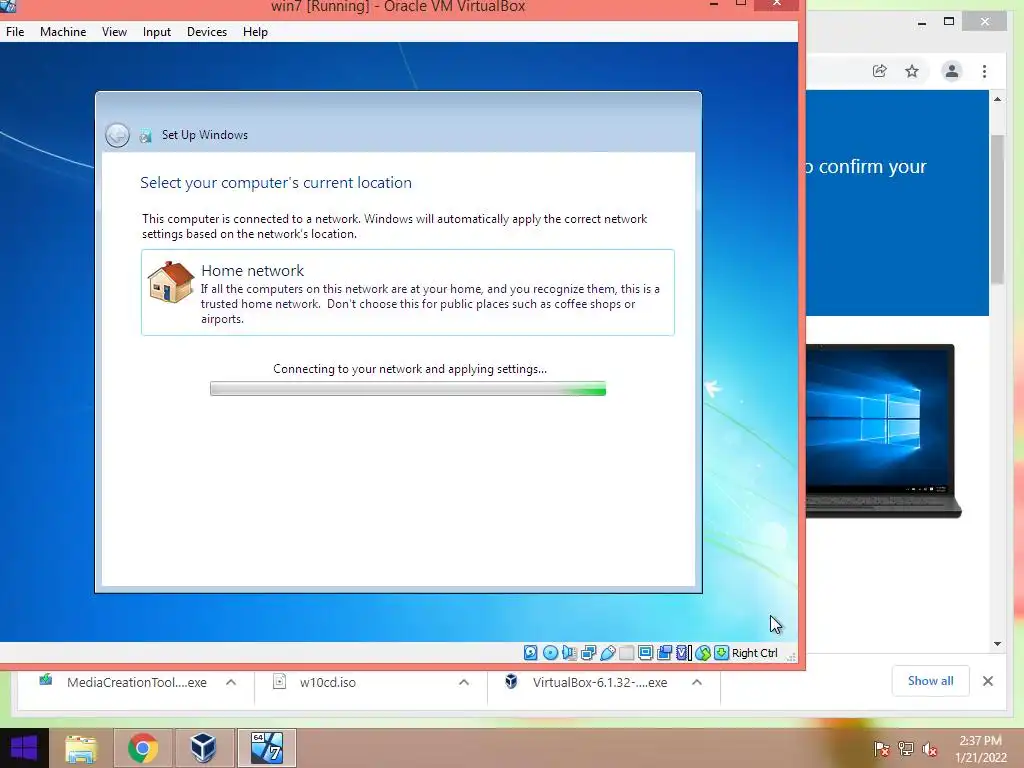Open the File menu in VirtualBox

[15, 31]
